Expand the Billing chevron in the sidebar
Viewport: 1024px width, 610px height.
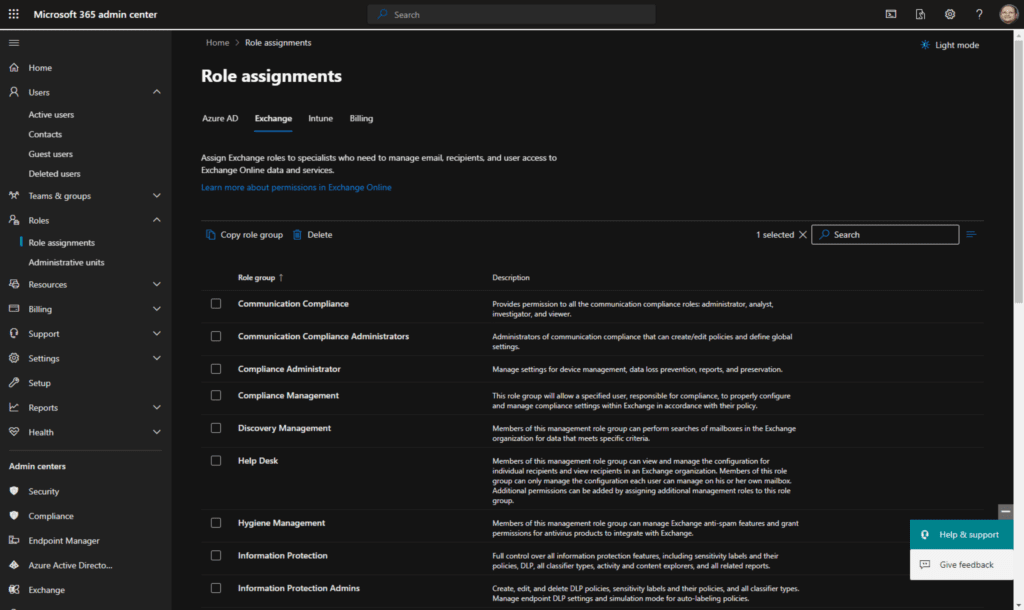pyautogui.click(x=157, y=309)
